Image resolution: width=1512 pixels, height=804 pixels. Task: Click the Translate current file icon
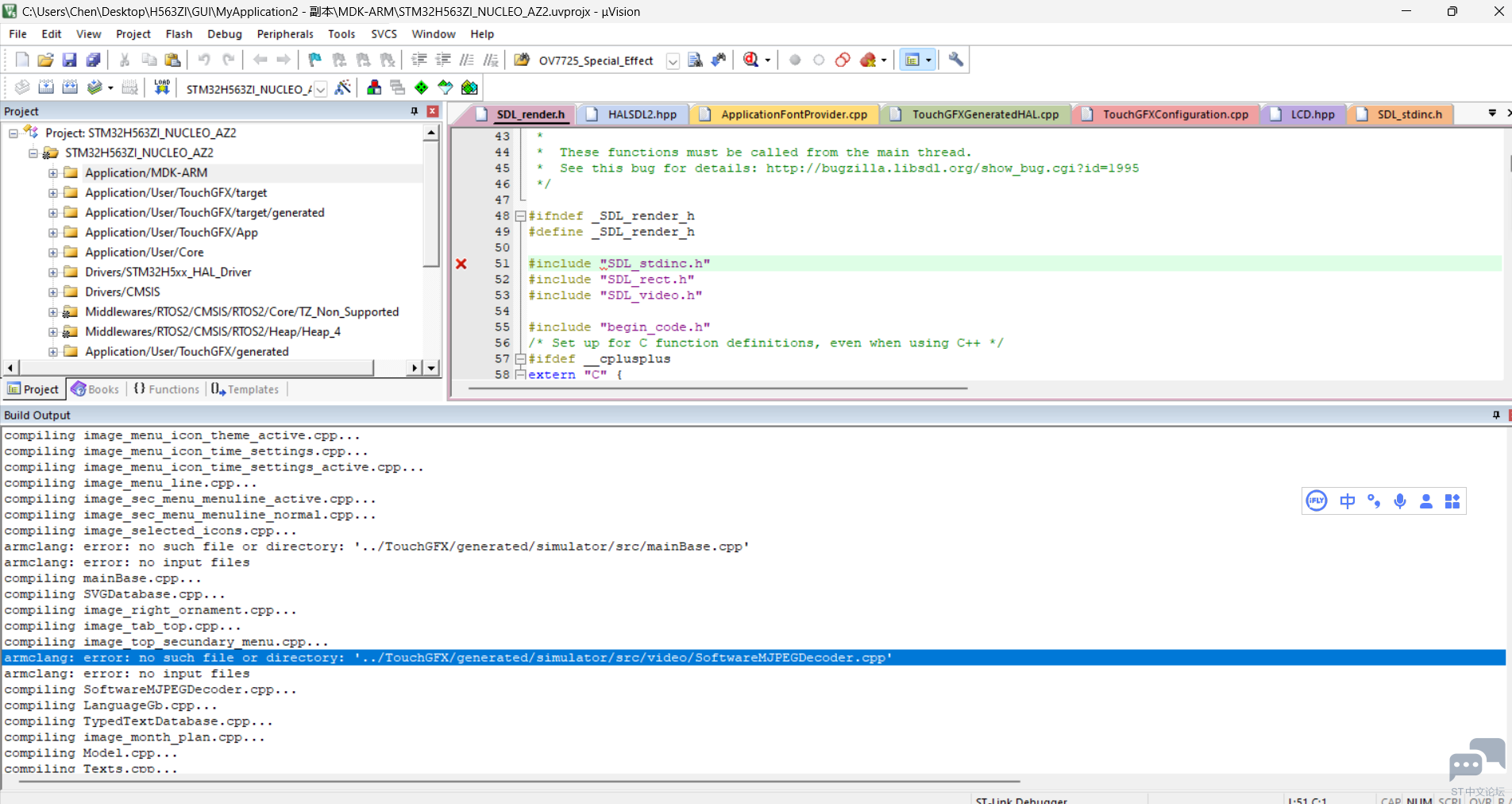click(x=22, y=87)
